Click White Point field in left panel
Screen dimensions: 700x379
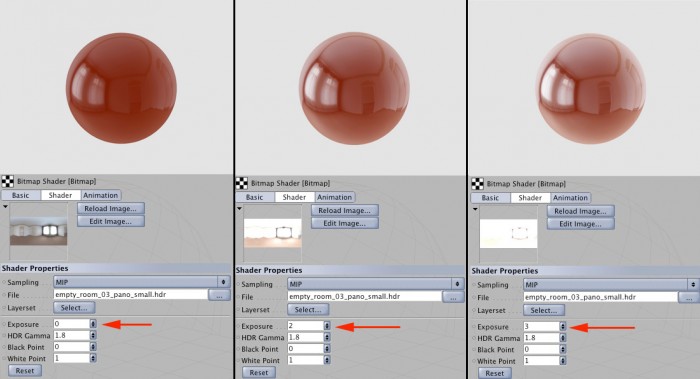point(71,358)
